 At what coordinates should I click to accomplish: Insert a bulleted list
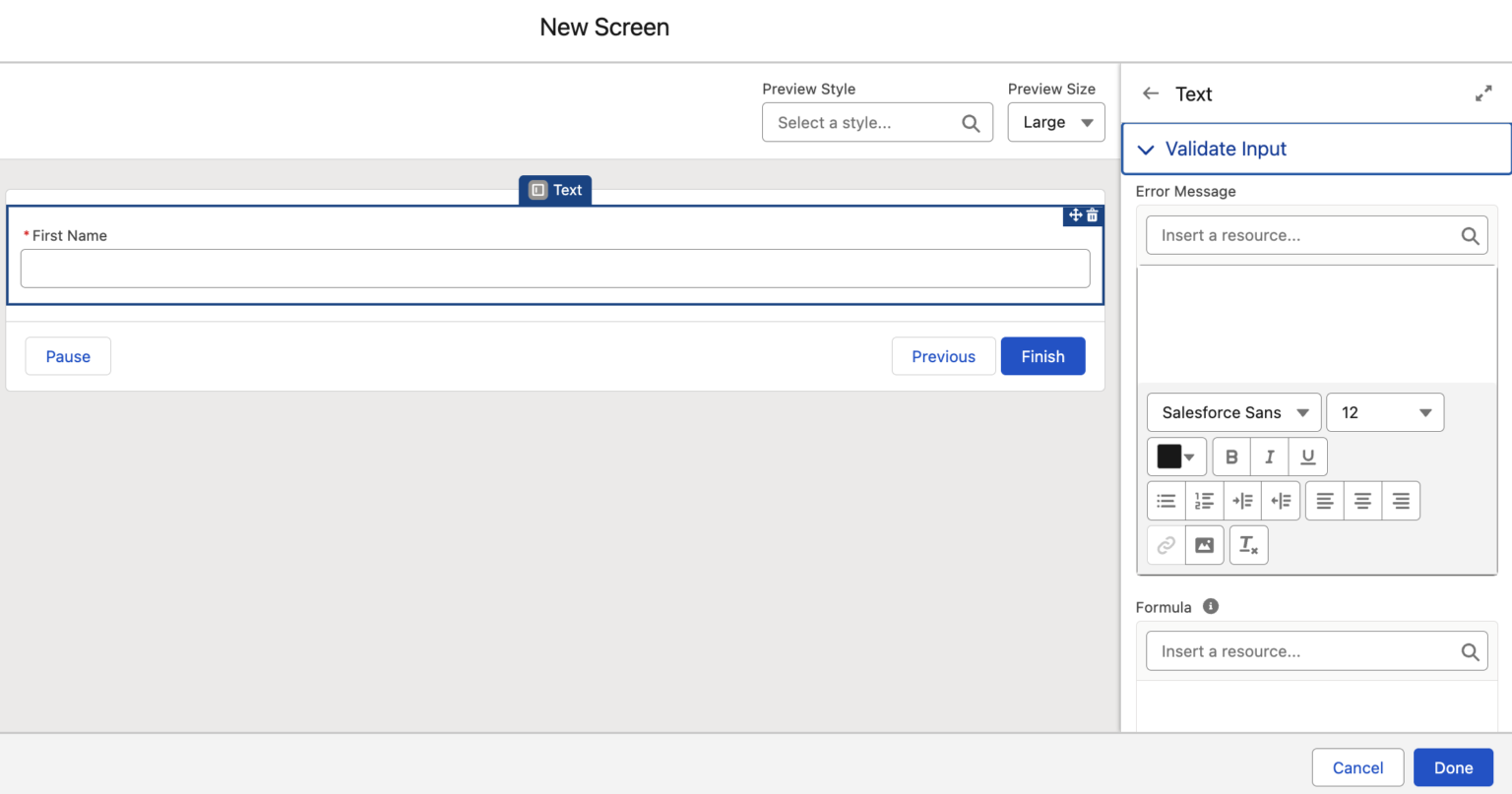[1165, 501]
